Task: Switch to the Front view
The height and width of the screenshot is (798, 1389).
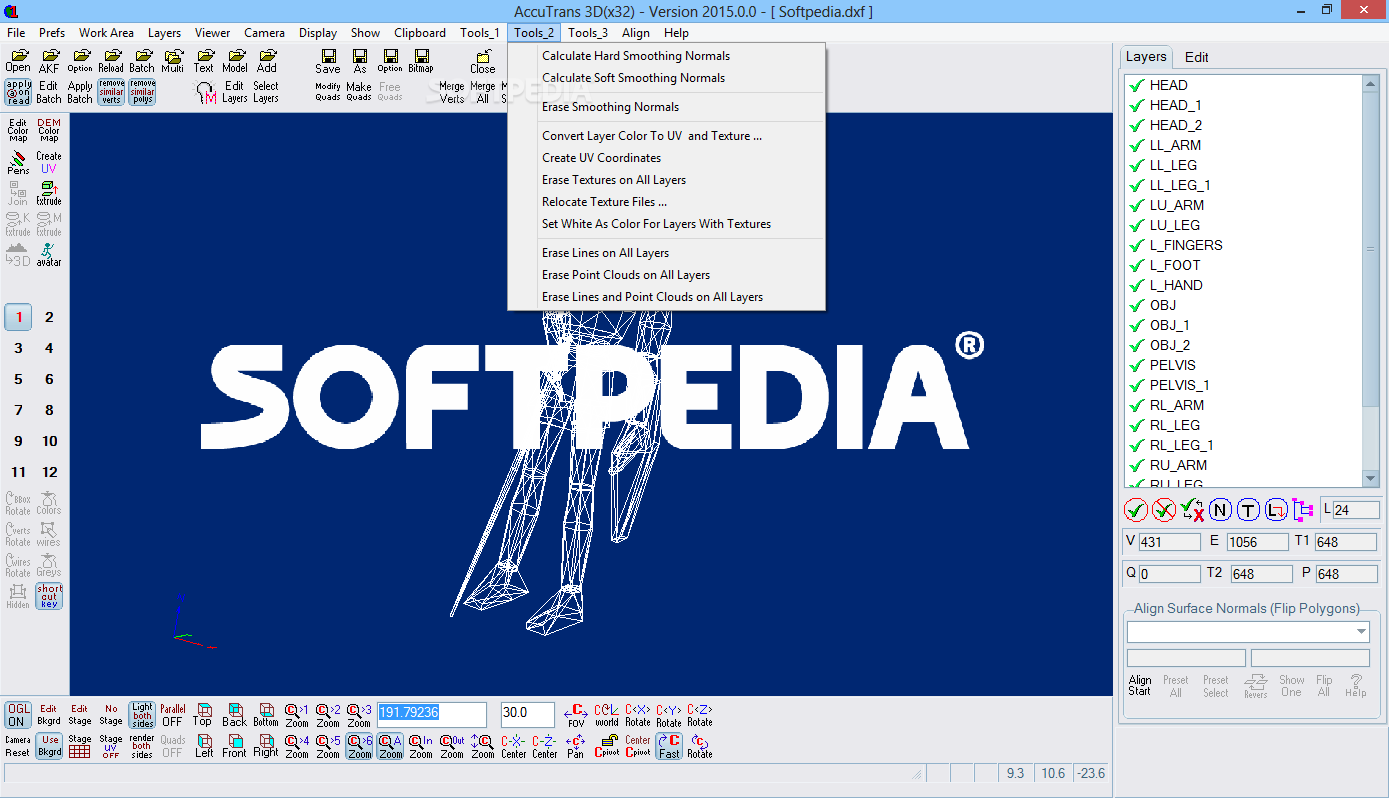Action: (234, 746)
